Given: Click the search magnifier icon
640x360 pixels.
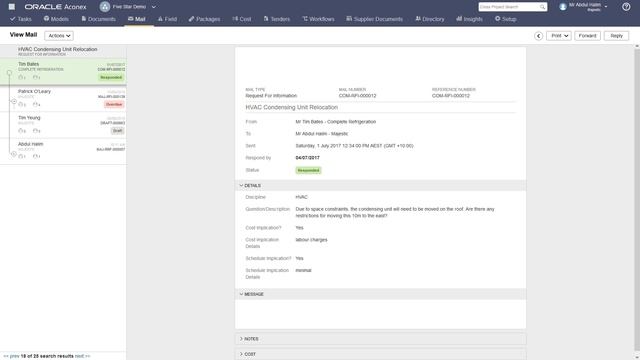Looking at the screenshot, I should [542, 7].
